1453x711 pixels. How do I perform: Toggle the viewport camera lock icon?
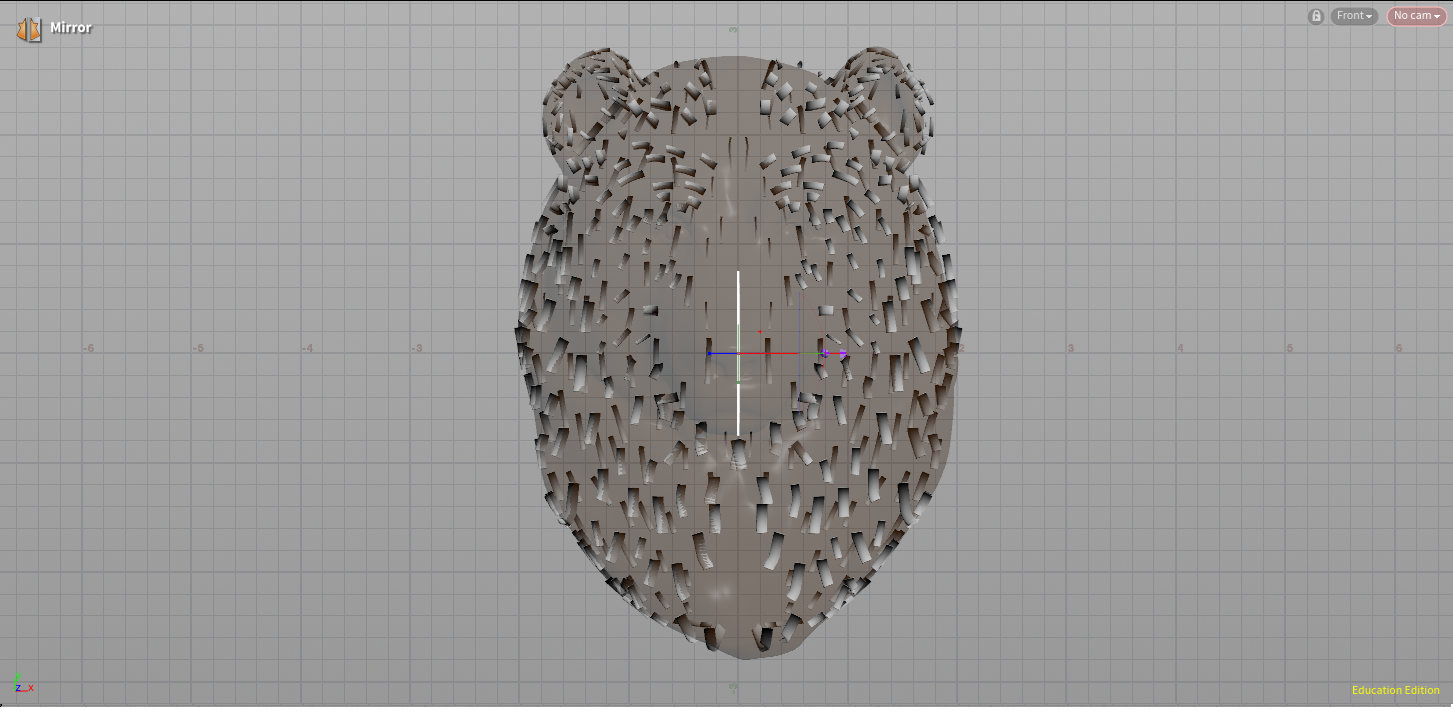(x=1316, y=16)
